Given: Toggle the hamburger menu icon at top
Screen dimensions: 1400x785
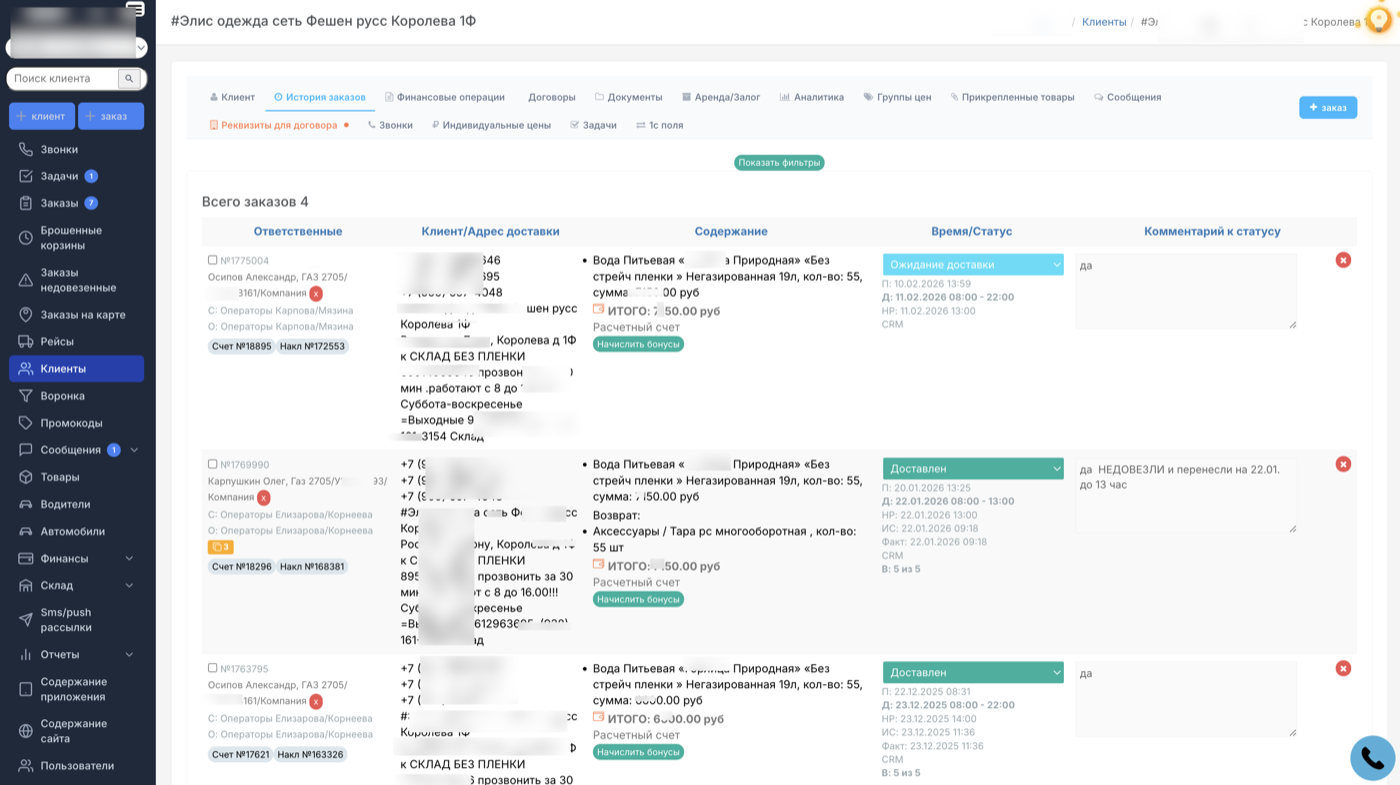Looking at the screenshot, I should pyautogui.click(x=135, y=9).
